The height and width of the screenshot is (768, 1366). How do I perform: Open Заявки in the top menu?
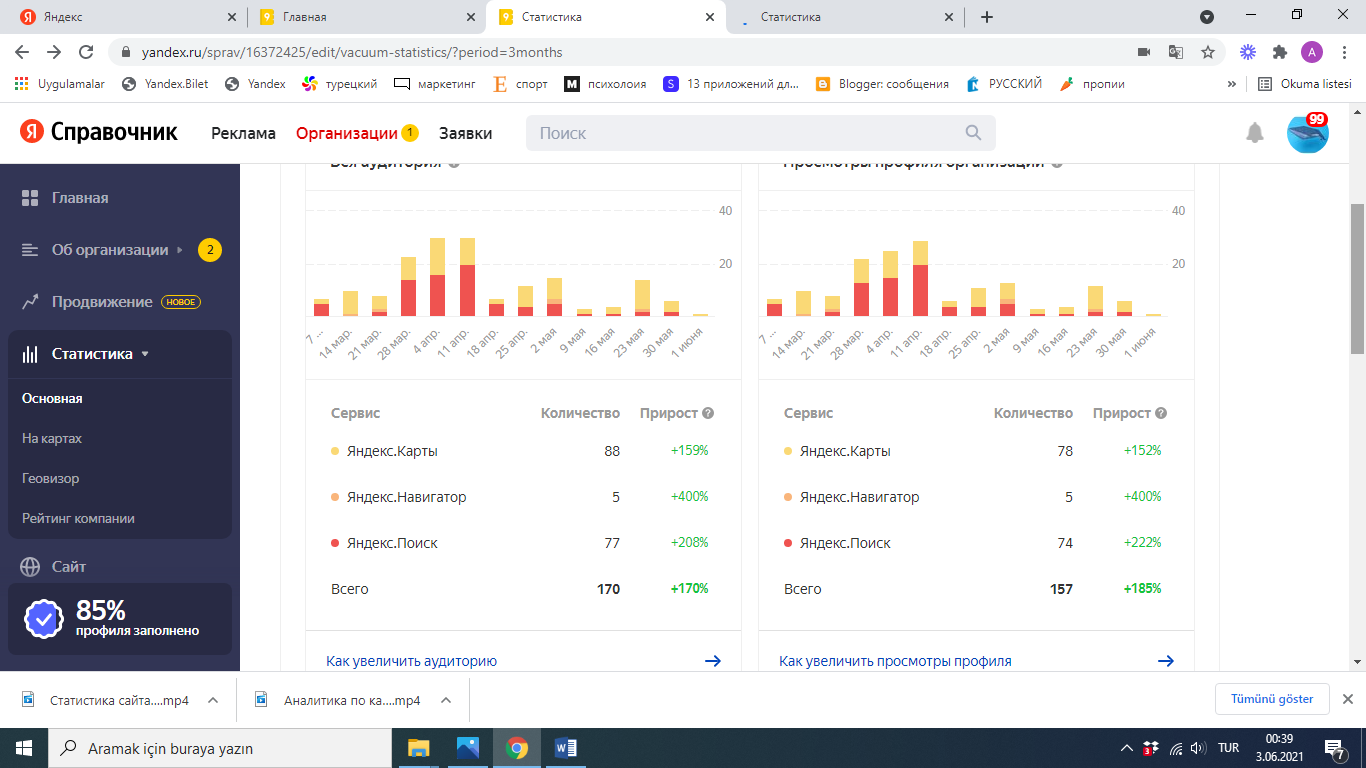tap(465, 133)
